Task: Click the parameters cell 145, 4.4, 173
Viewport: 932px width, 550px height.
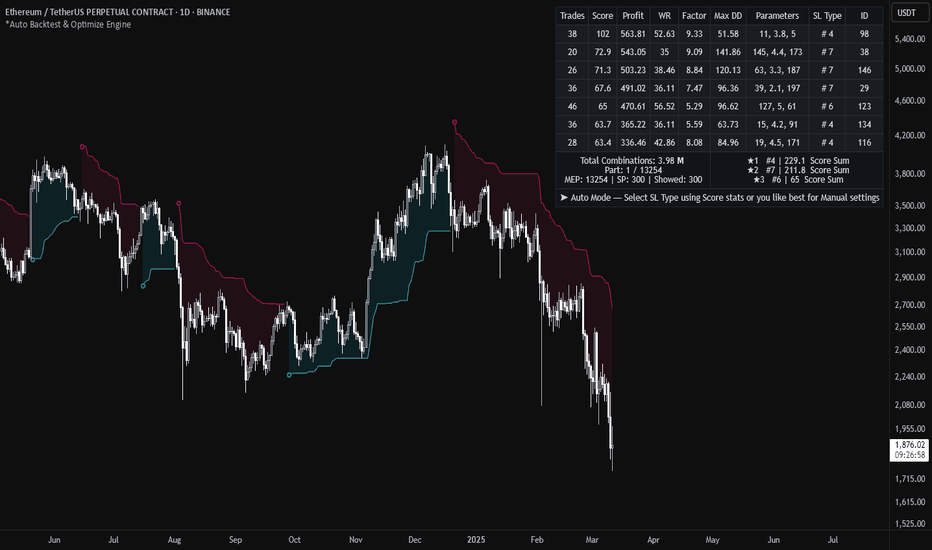Action: click(777, 52)
